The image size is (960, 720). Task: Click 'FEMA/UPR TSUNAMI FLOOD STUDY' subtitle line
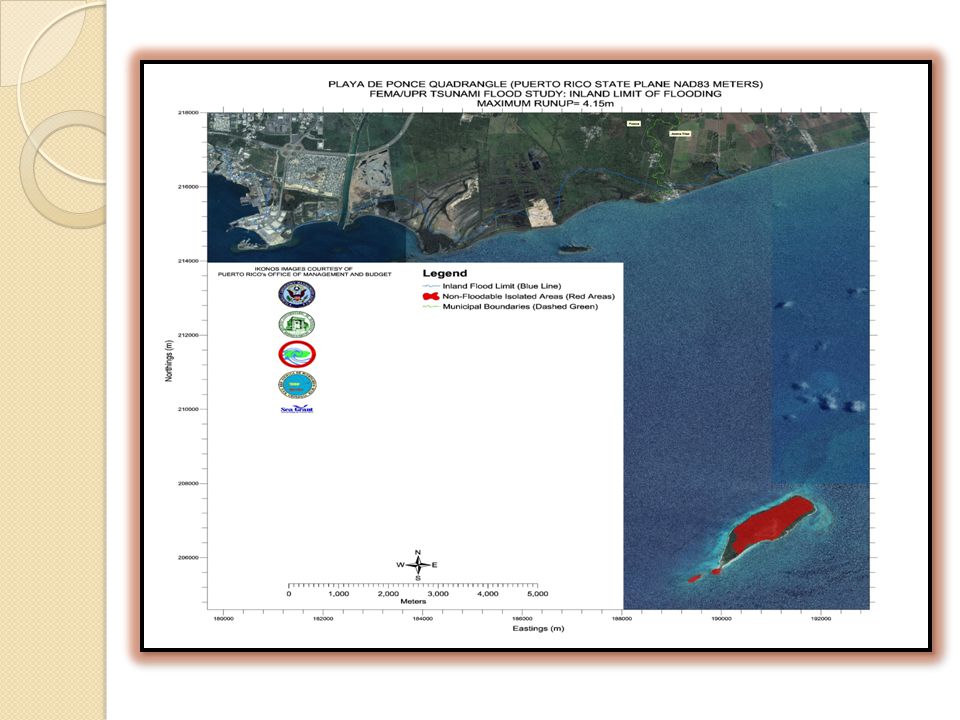(546, 94)
